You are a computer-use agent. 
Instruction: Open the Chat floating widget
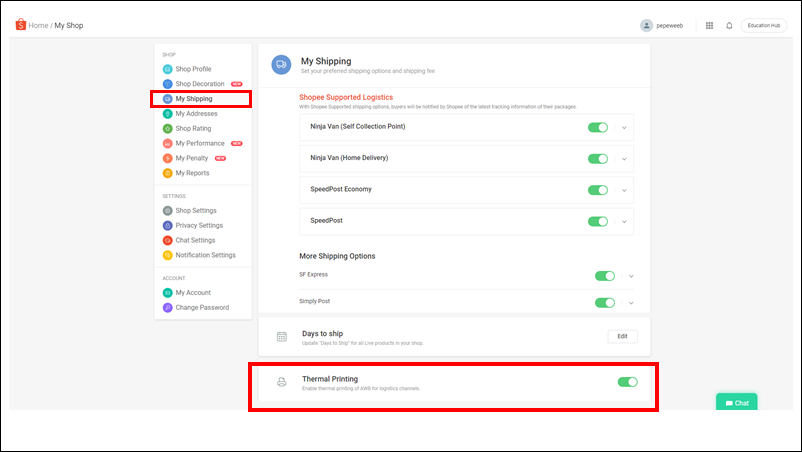click(x=737, y=402)
